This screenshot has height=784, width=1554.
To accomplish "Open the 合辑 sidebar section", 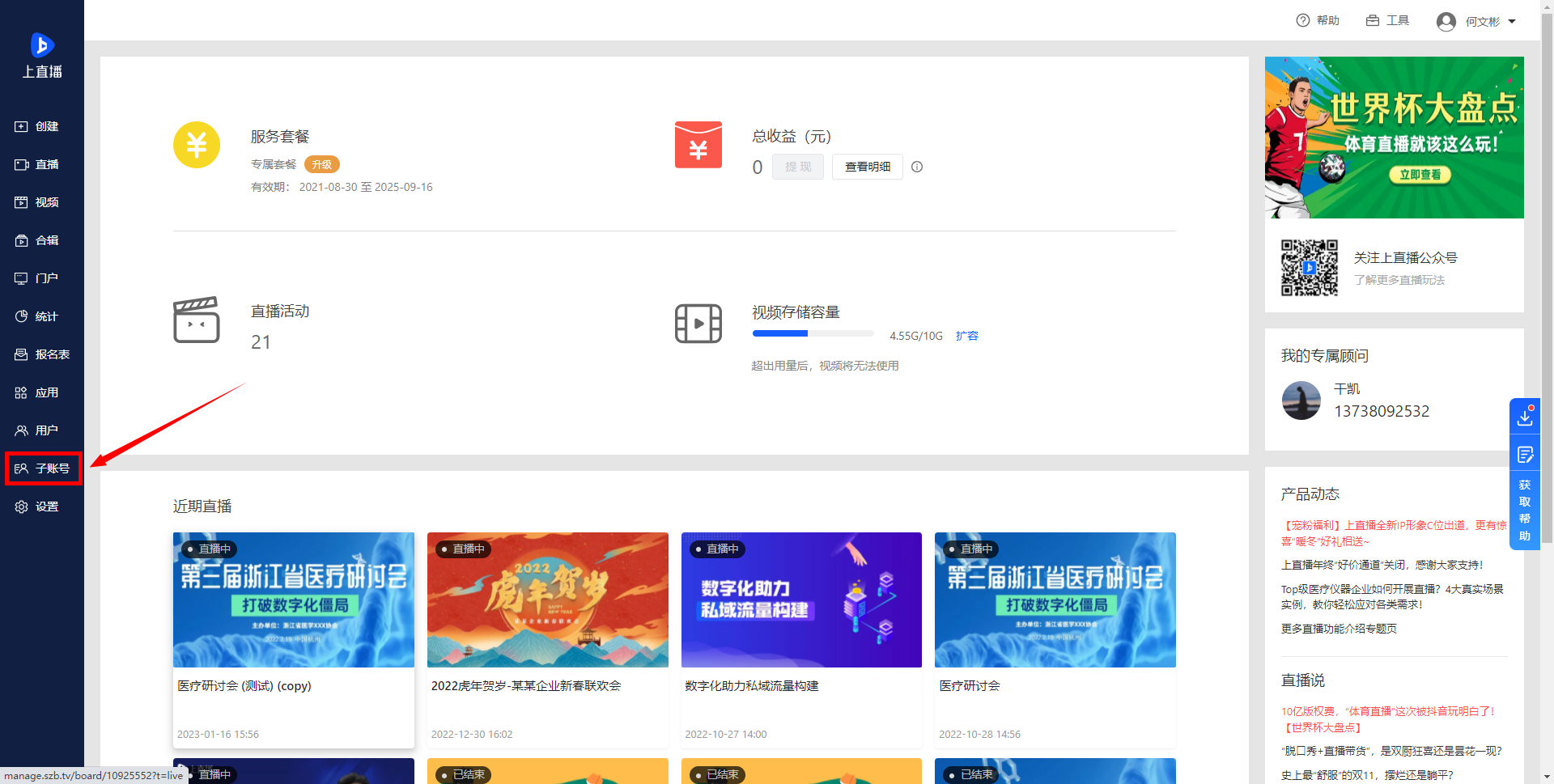I will [x=37, y=240].
